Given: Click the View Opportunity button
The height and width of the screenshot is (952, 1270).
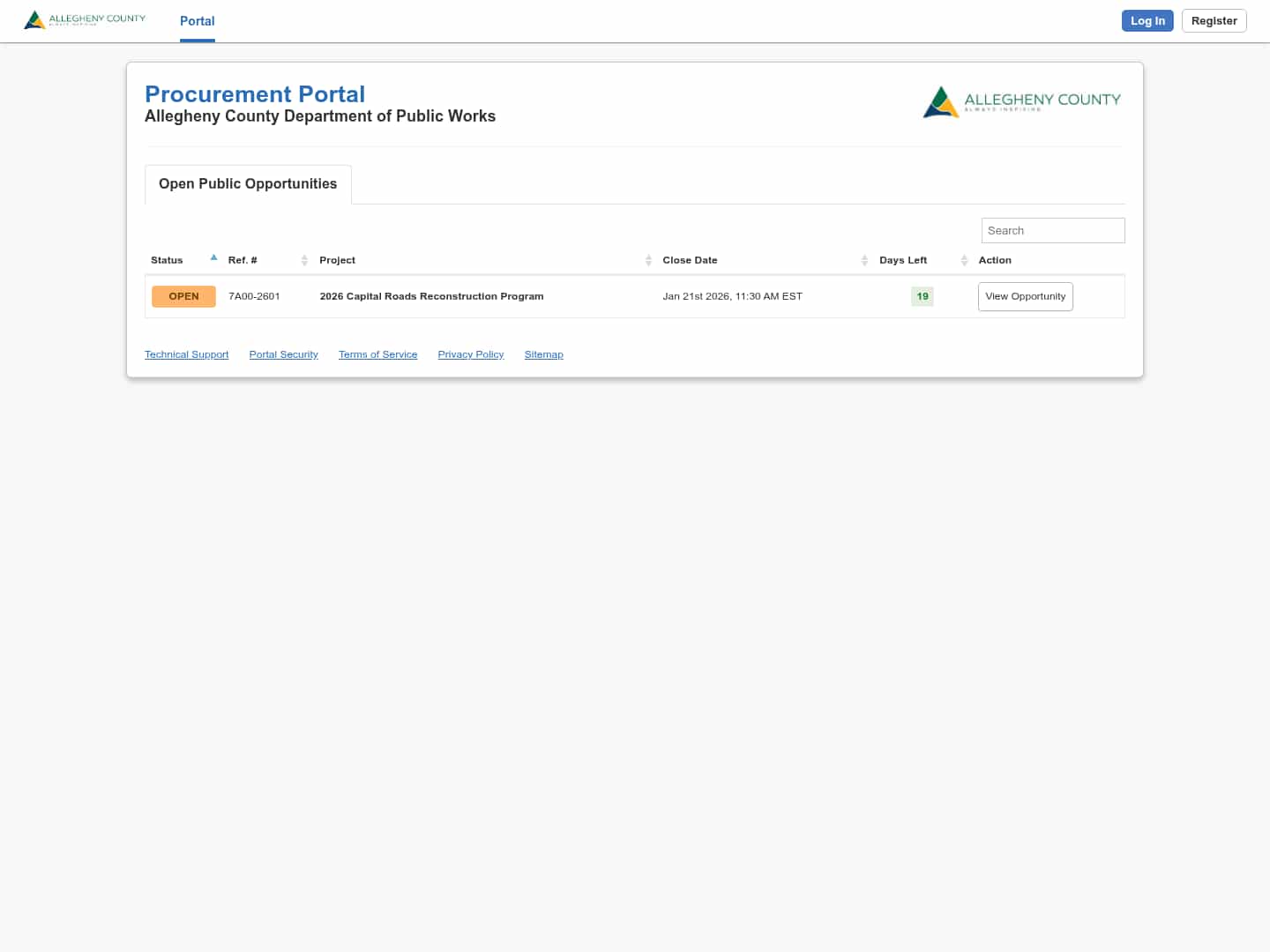Looking at the screenshot, I should coord(1025,296).
